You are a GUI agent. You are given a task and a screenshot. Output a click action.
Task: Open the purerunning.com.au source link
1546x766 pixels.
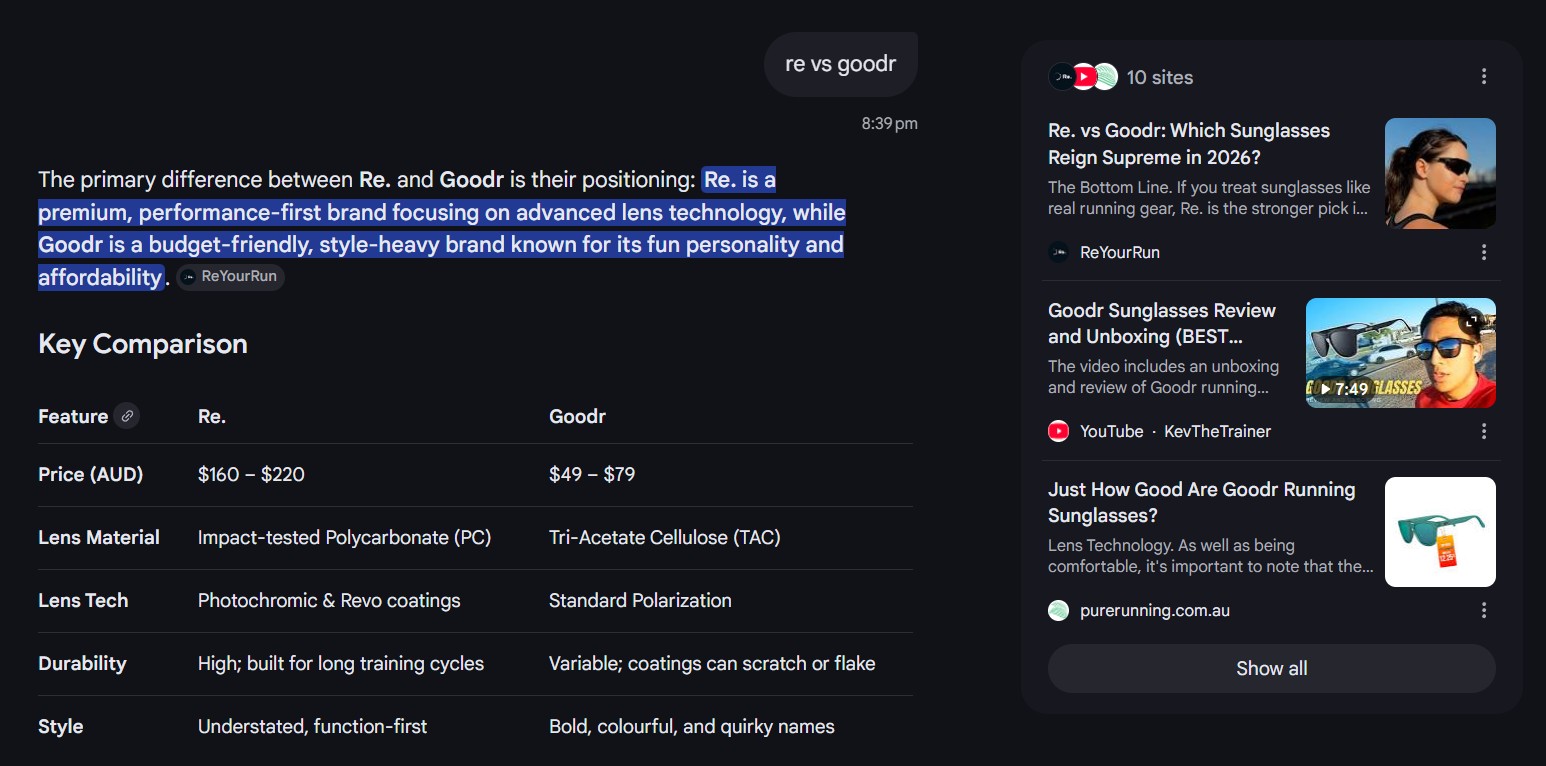tap(1155, 609)
